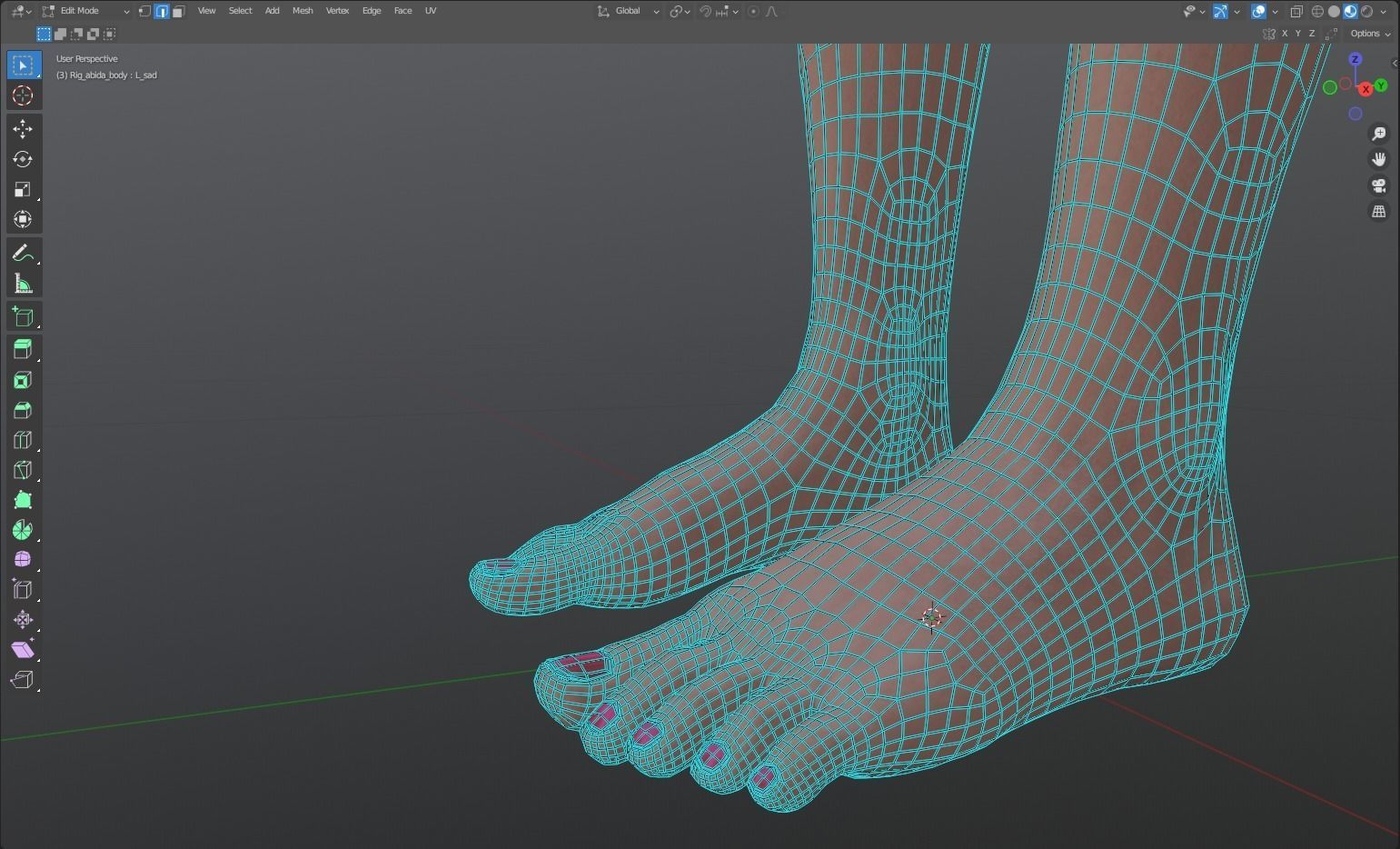This screenshot has width=1400, height=849.
Task: Switch to wireframe viewport shading
Action: (1317, 11)
